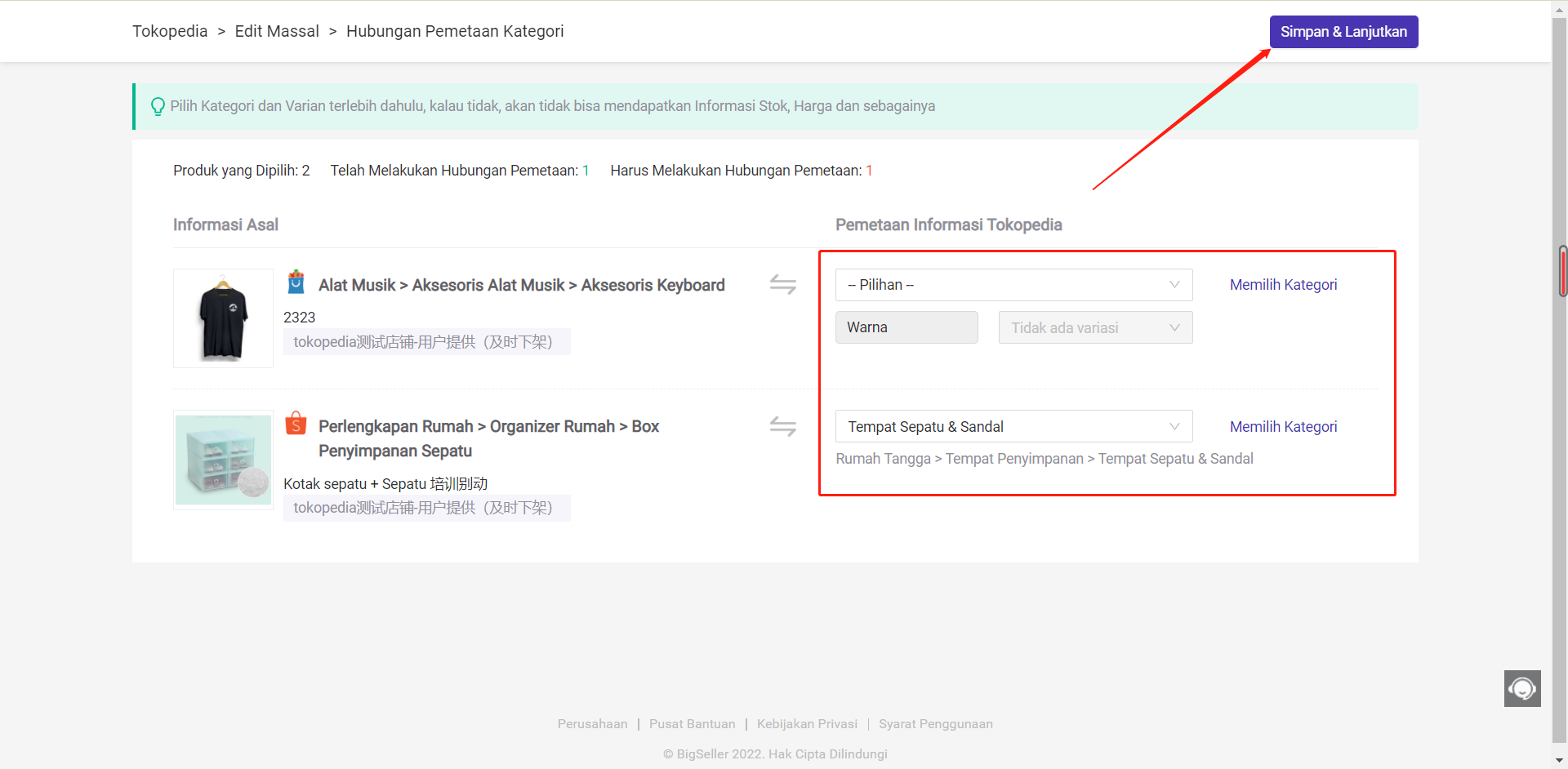This screenshot has width=1568, height=769.
Task: Open the Tidak ada variasi dropdown
Action: point(1095,327)
